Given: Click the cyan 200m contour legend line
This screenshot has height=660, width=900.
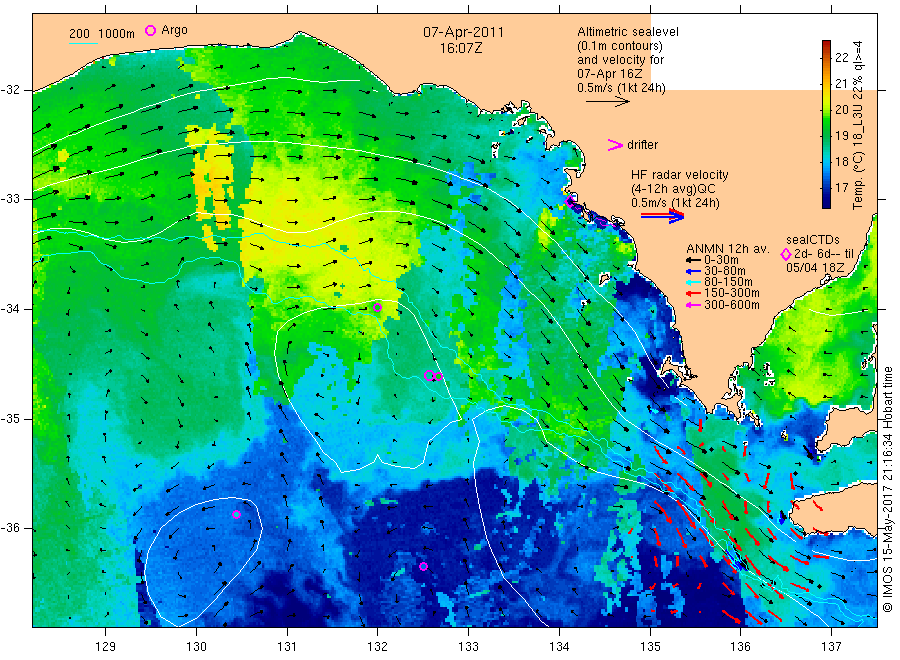Looking at the screenshot, I should pyautogui.click(x=83, y=43).
